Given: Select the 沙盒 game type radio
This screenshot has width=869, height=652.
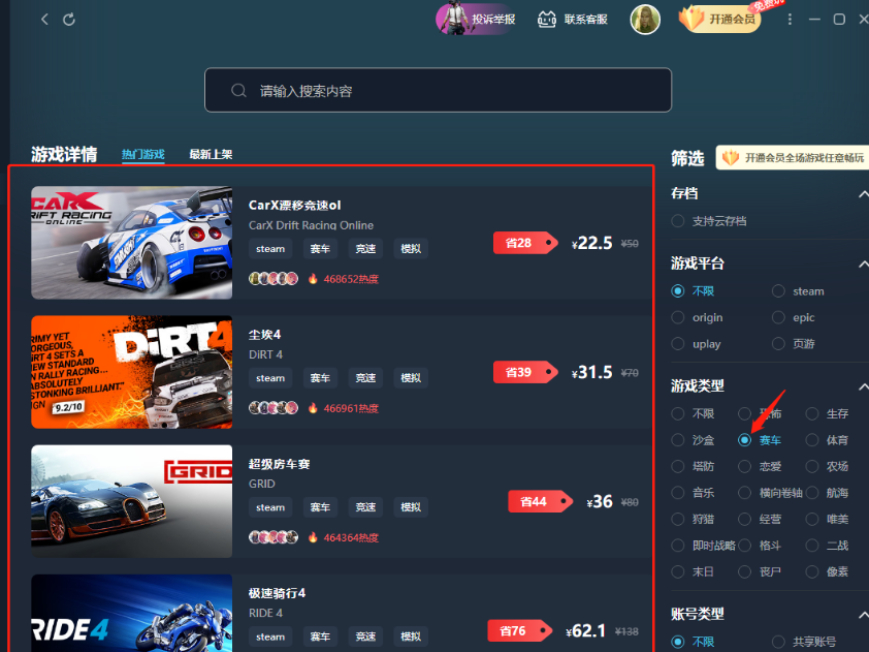Looking at the screenshot, I should 677,440.
